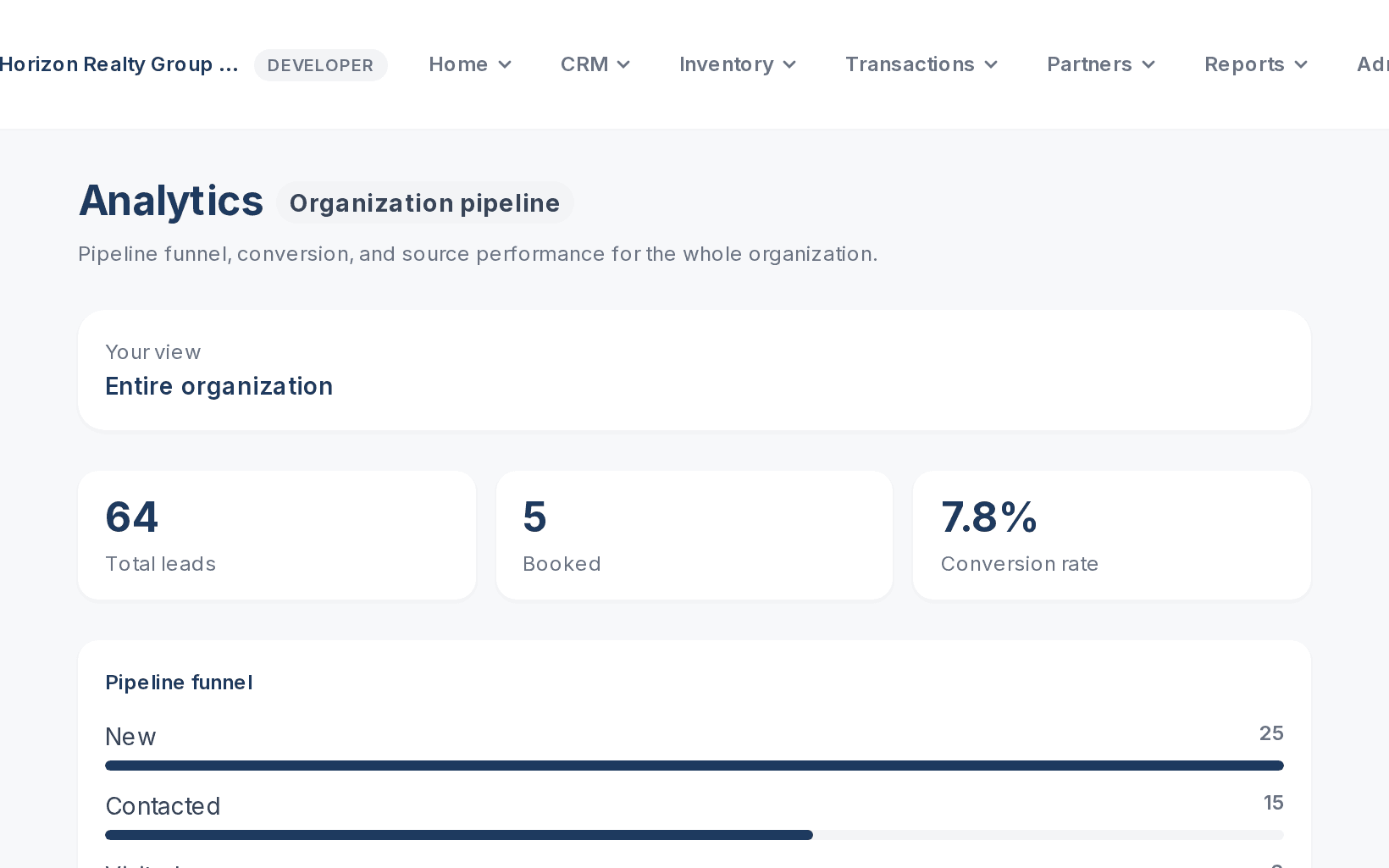
Task: Select the 64 Total leads card
Action: [x=277, y=535]
